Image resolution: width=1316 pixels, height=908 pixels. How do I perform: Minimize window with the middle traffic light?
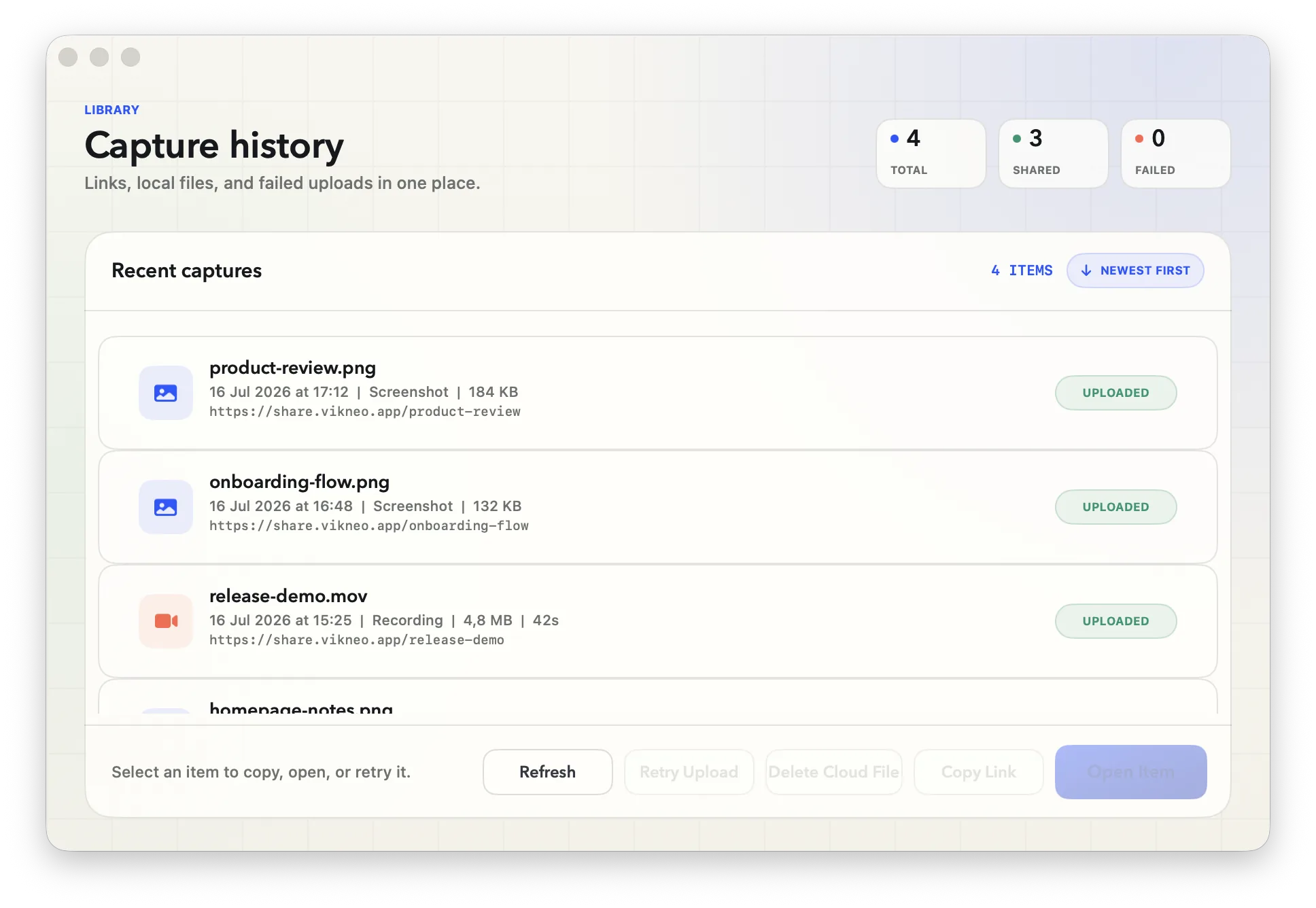point(99,57)
